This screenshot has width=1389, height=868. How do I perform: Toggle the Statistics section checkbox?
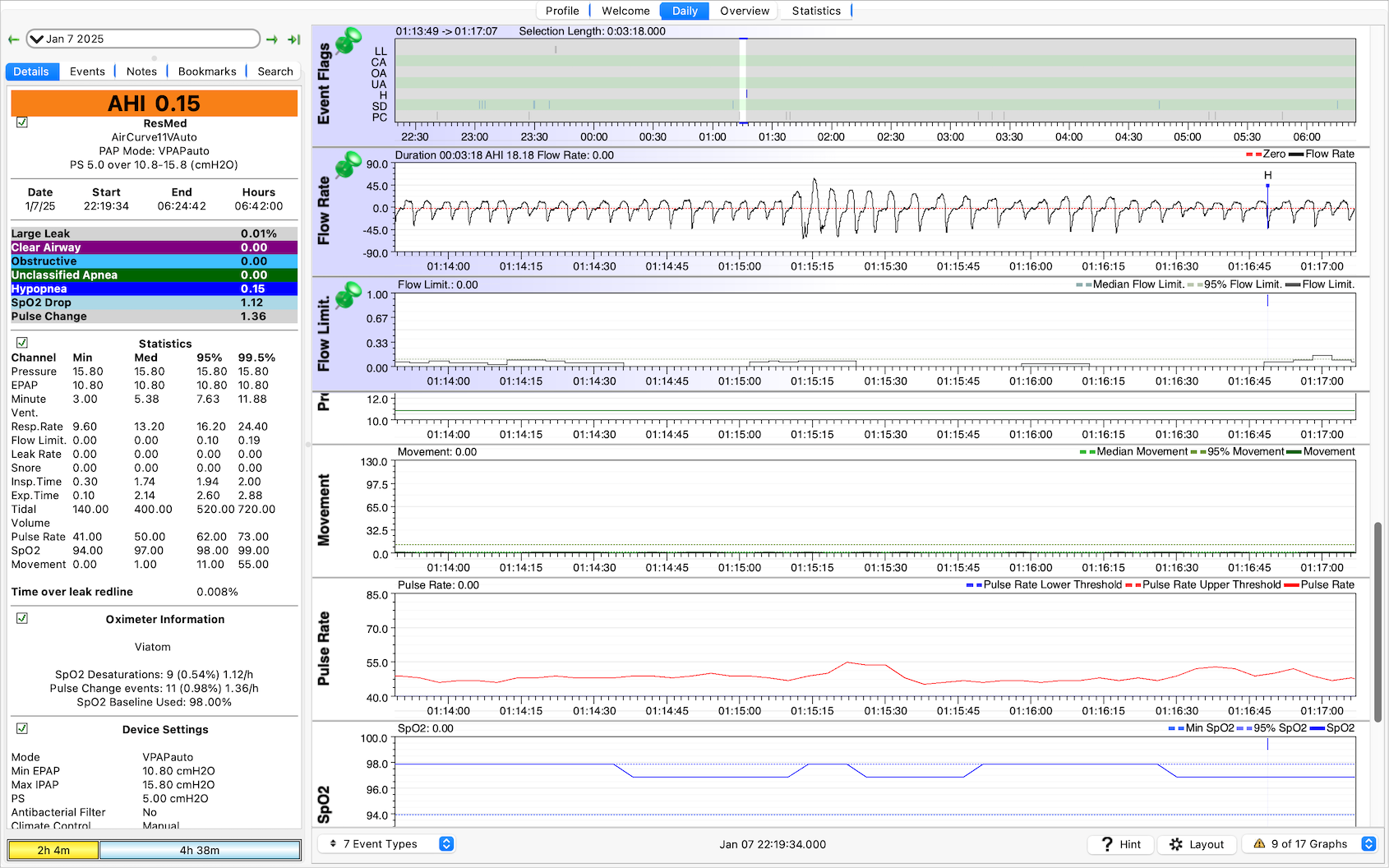pyautogui.click(x=22, y=343)
